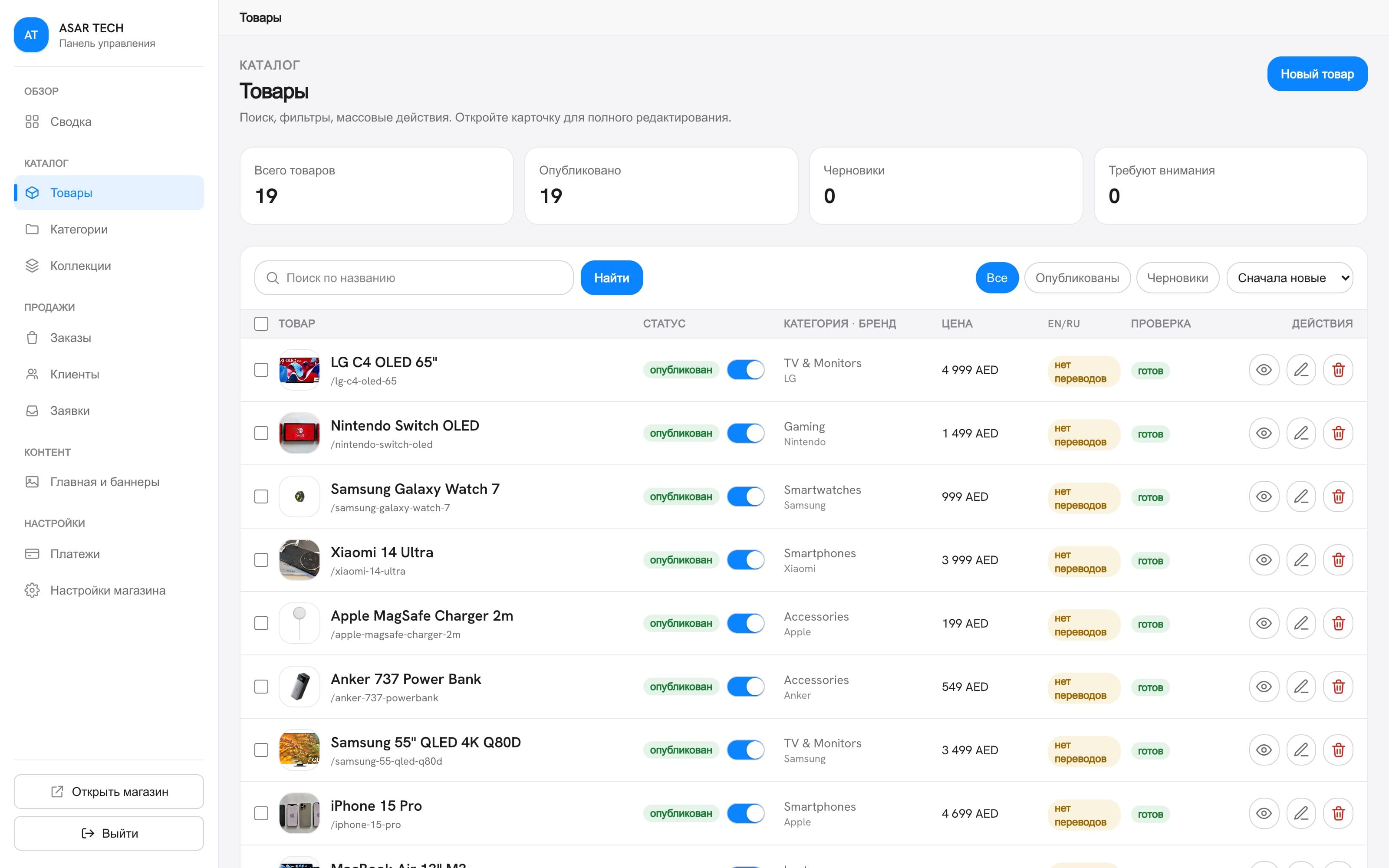1389x868 pixels.
Task: Open the «Клиенты» section
Action: coord(109,374)
